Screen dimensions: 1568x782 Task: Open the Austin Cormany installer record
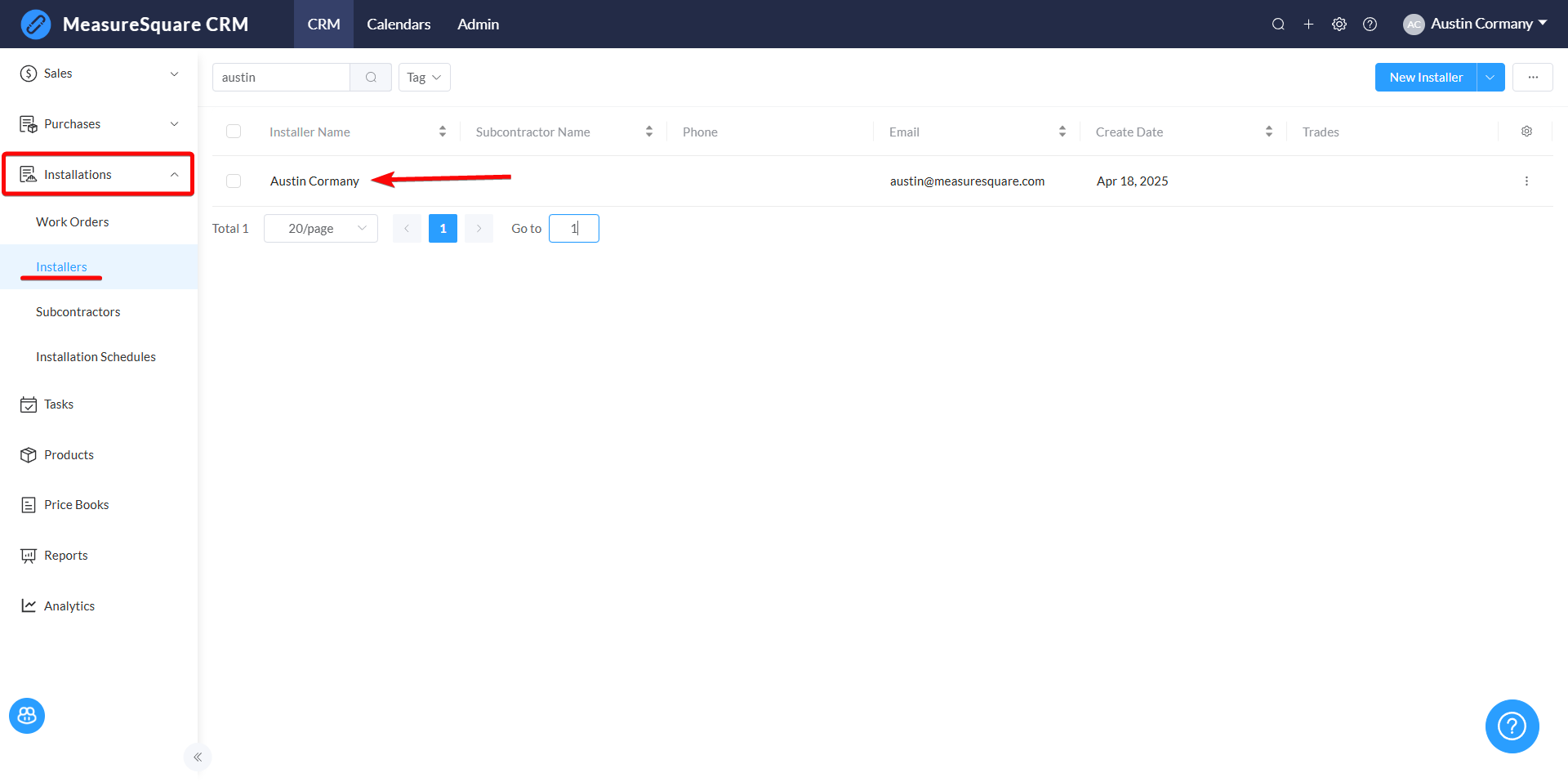click(x=314, y=181)
